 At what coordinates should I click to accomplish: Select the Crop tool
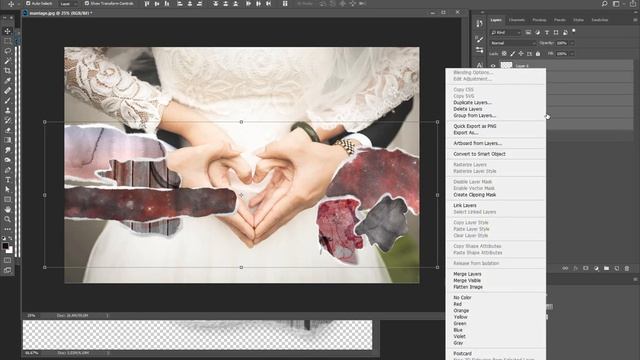coord(7,71)
